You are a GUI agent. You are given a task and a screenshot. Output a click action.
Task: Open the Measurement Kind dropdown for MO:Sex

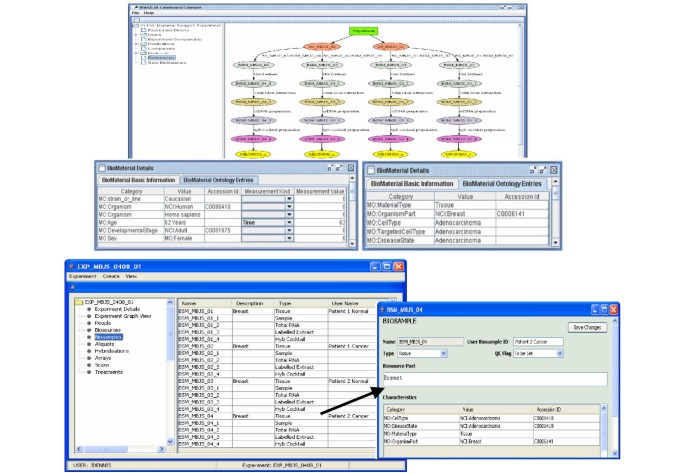[289, 238]
